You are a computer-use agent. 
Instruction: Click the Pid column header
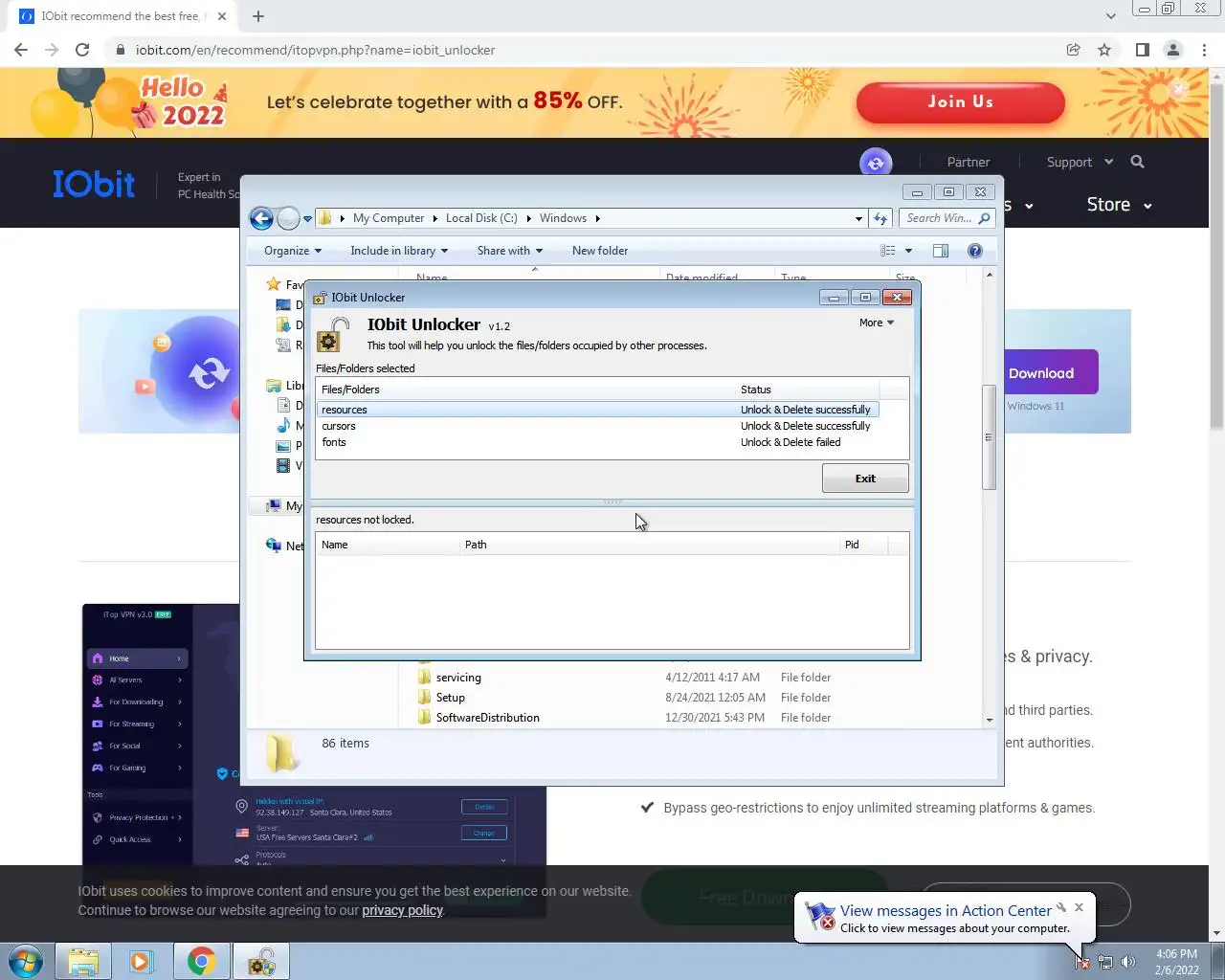pyautogui.click(x=863, y=545)
